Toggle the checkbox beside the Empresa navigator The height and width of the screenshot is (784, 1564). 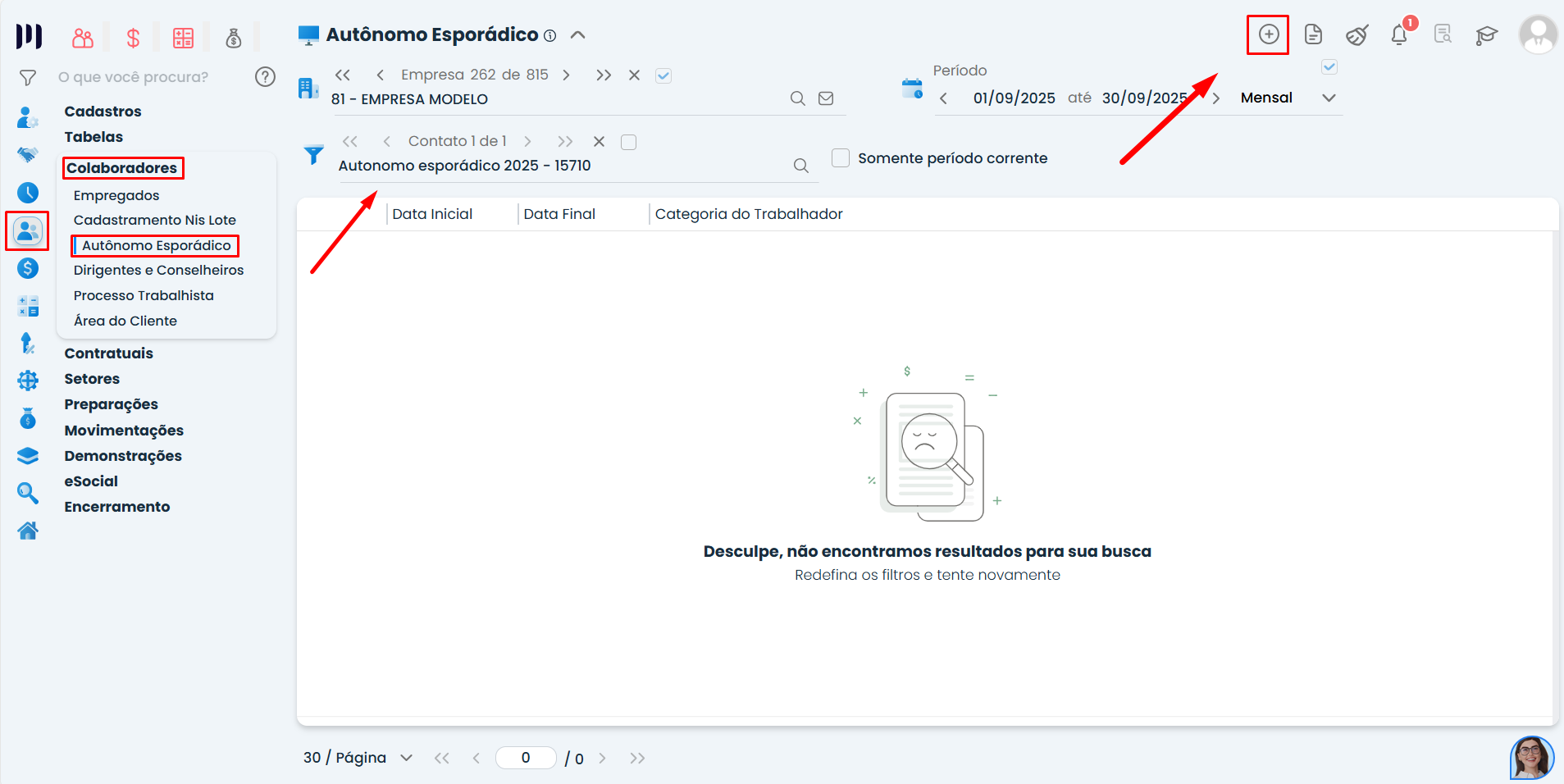pyautogui.click(x=663, y=75)
